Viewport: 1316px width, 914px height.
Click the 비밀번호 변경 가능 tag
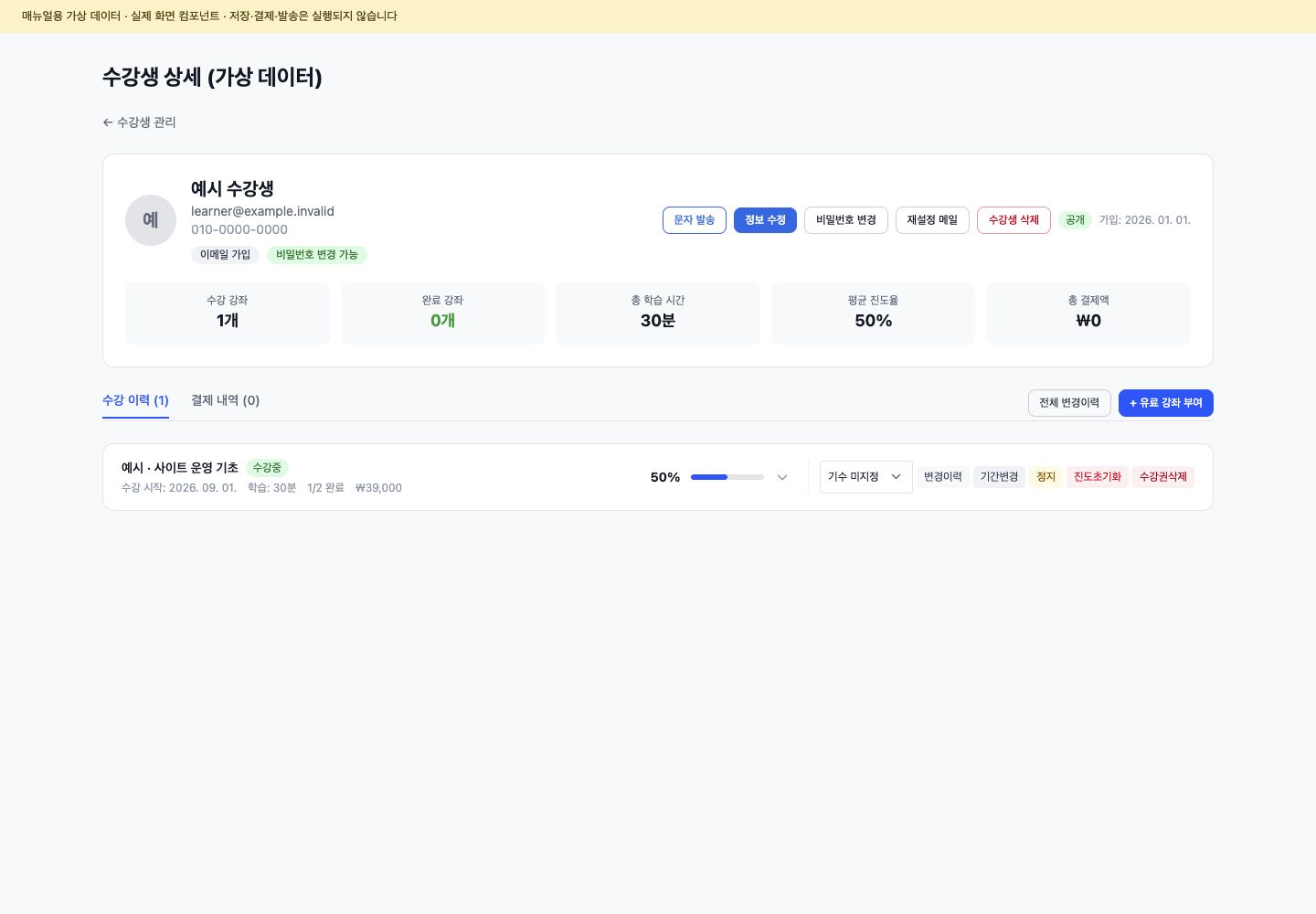tap(317, 255)
